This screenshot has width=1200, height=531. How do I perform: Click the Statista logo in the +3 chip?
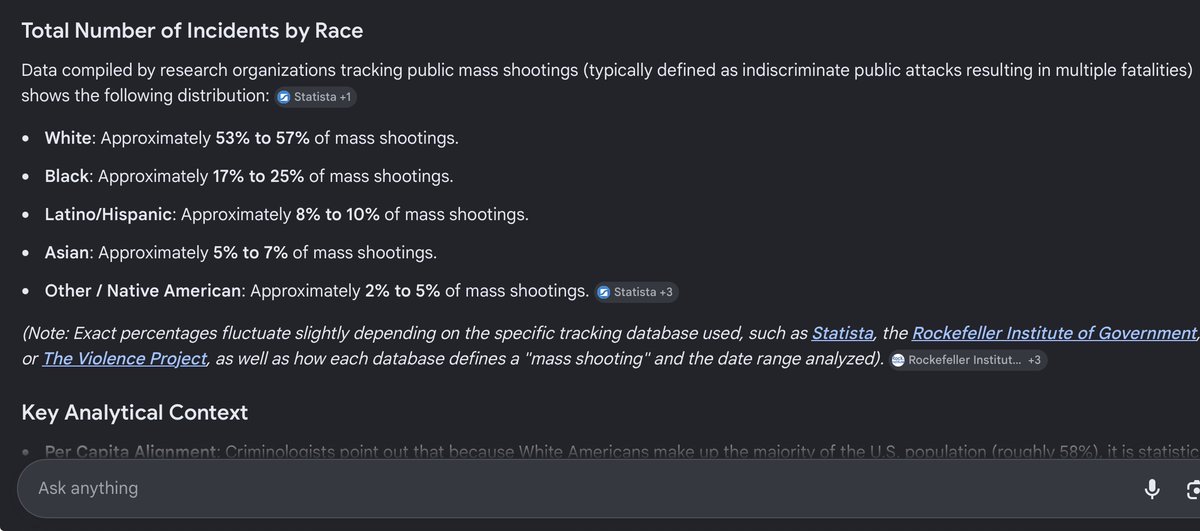(x=604, y=292)
